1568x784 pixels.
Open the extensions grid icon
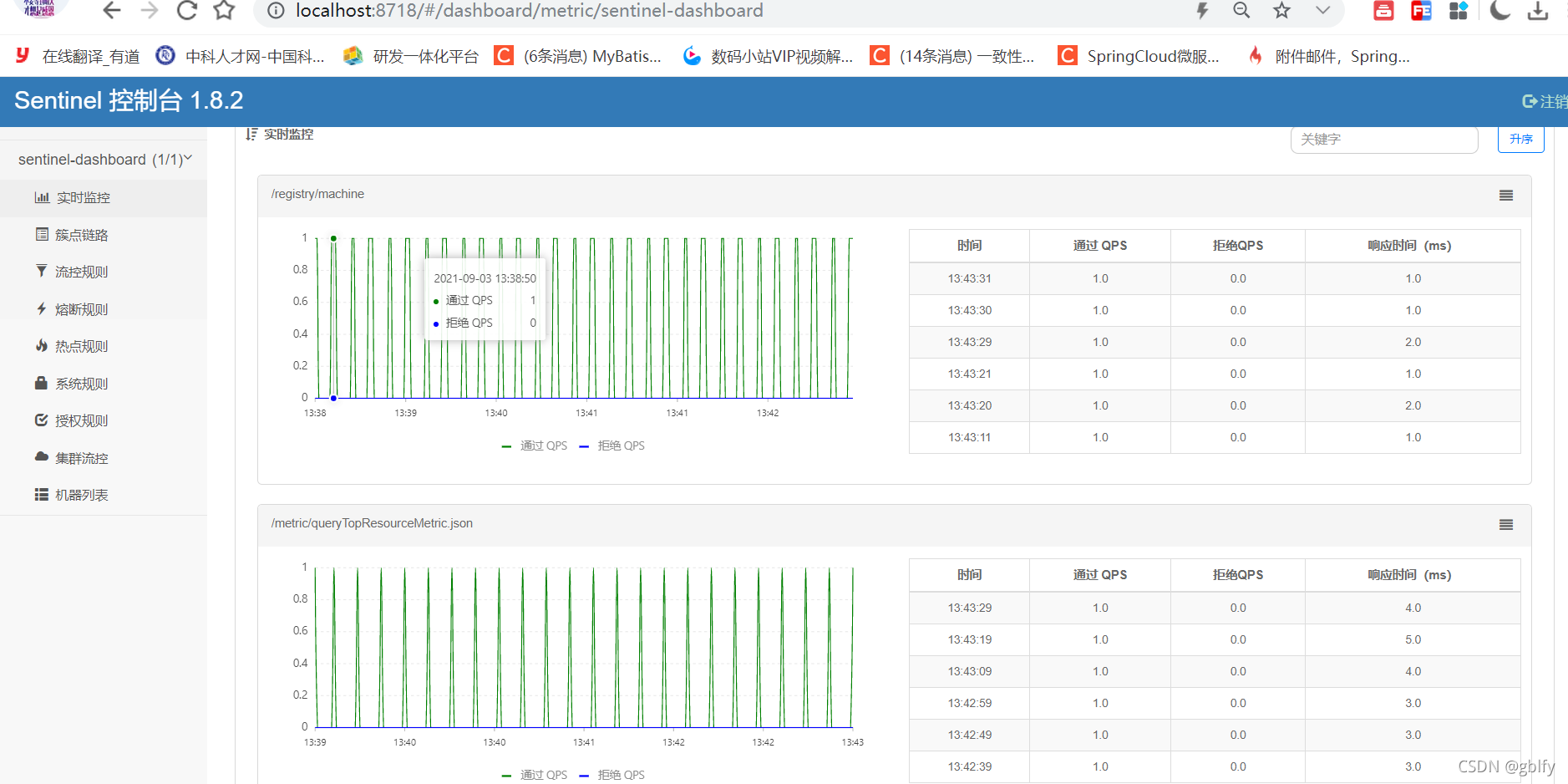[1459, 11]
